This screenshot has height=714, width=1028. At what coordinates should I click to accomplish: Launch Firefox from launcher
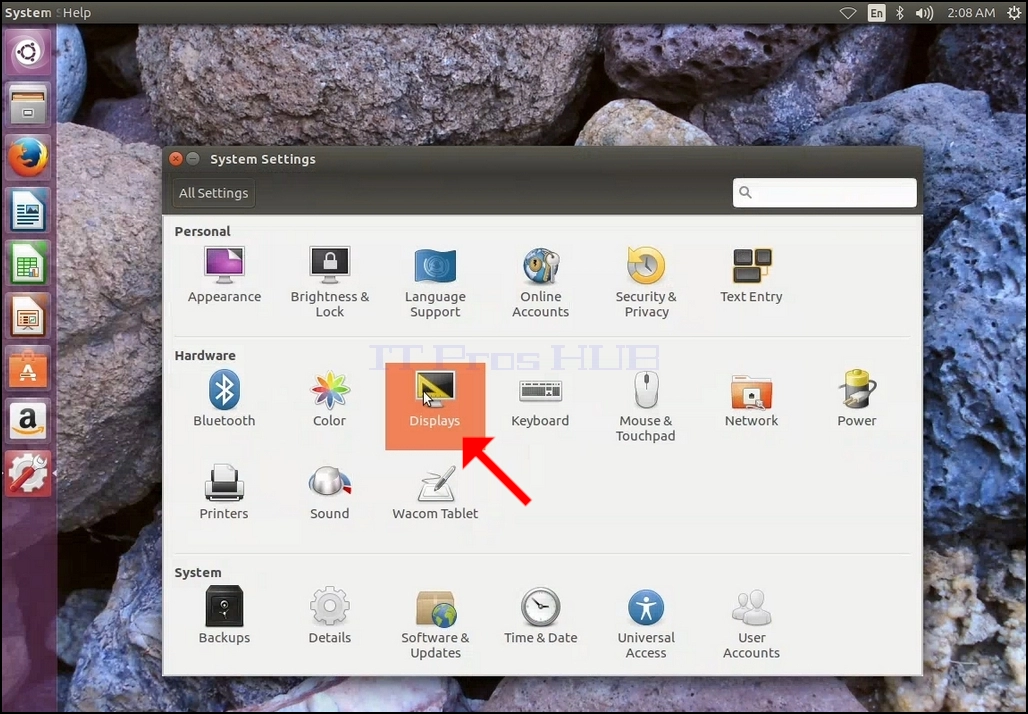(28, 157)
